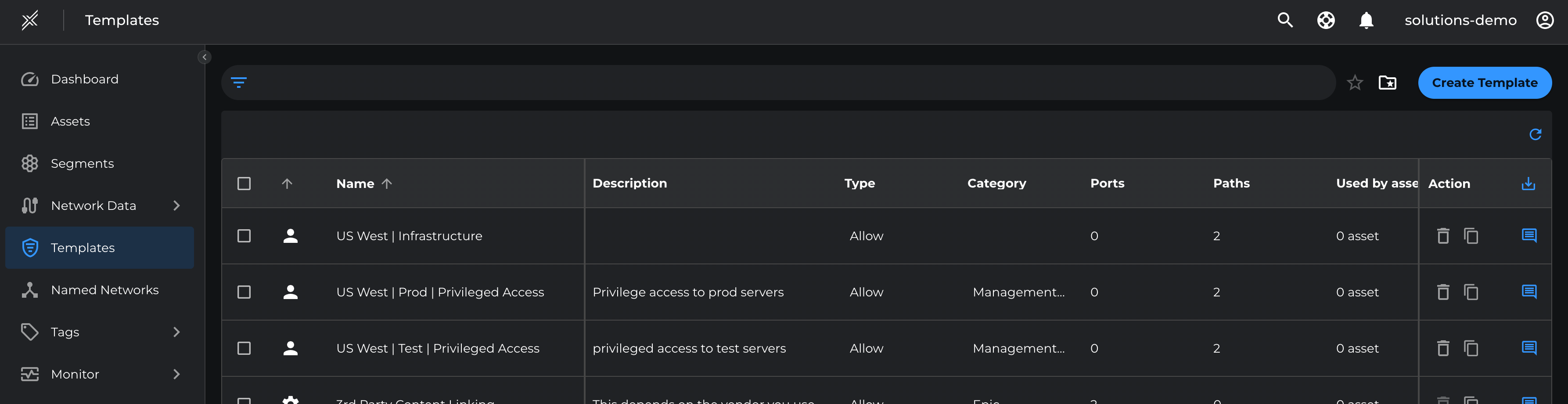Delete the US West | Infrastructure template
1568x404 pixels.
pyautogui.click(x=1442, y=236)
